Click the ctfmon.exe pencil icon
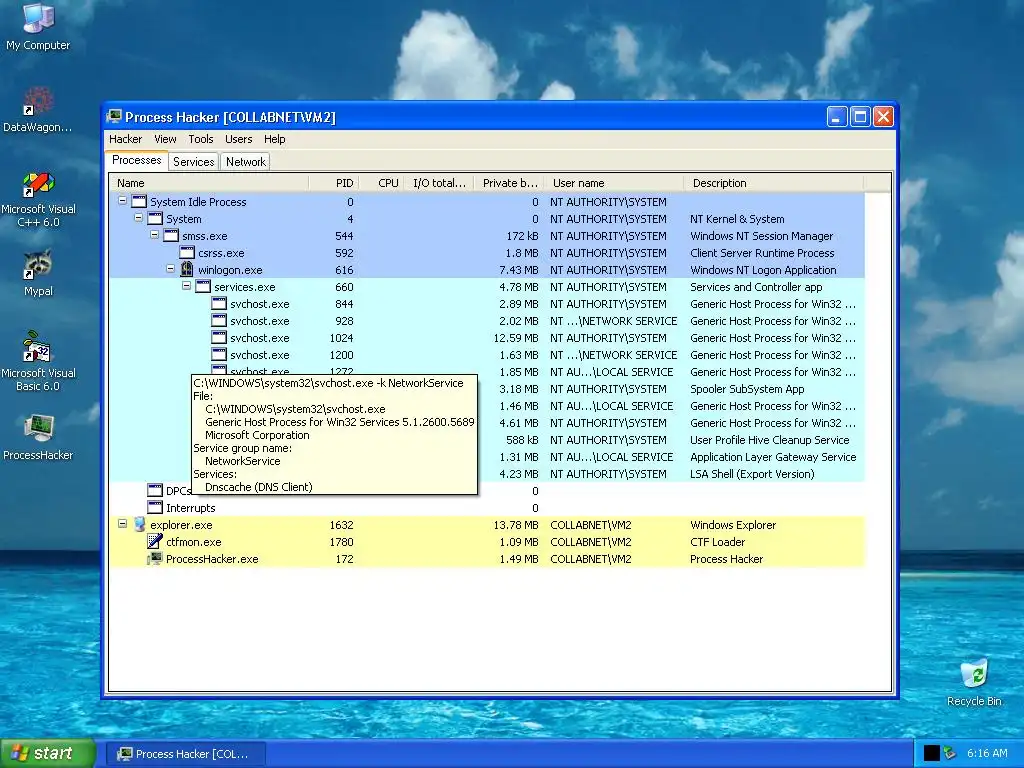The height and width of the screenshot is (768, 1024). (155, 541)
